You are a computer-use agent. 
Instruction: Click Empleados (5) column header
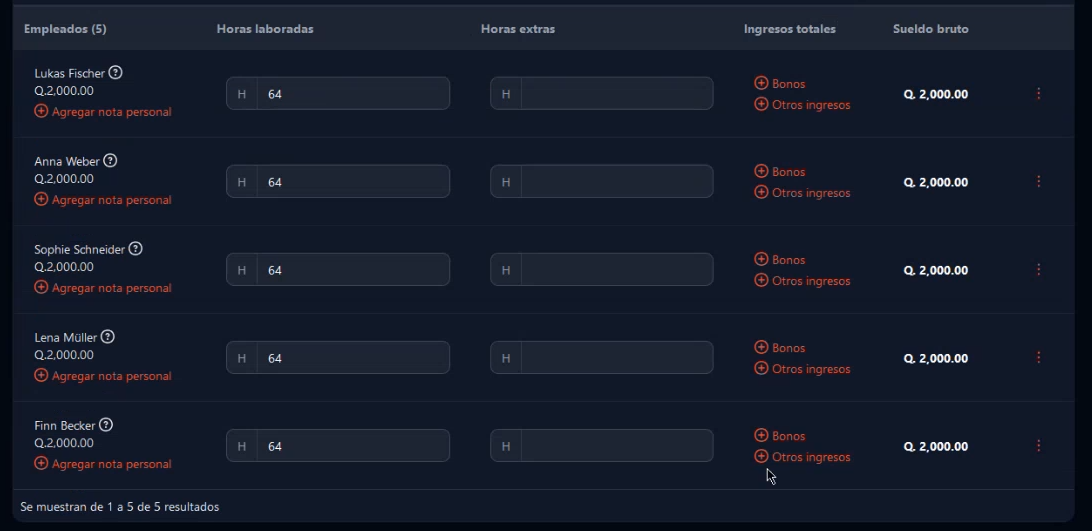65,29
